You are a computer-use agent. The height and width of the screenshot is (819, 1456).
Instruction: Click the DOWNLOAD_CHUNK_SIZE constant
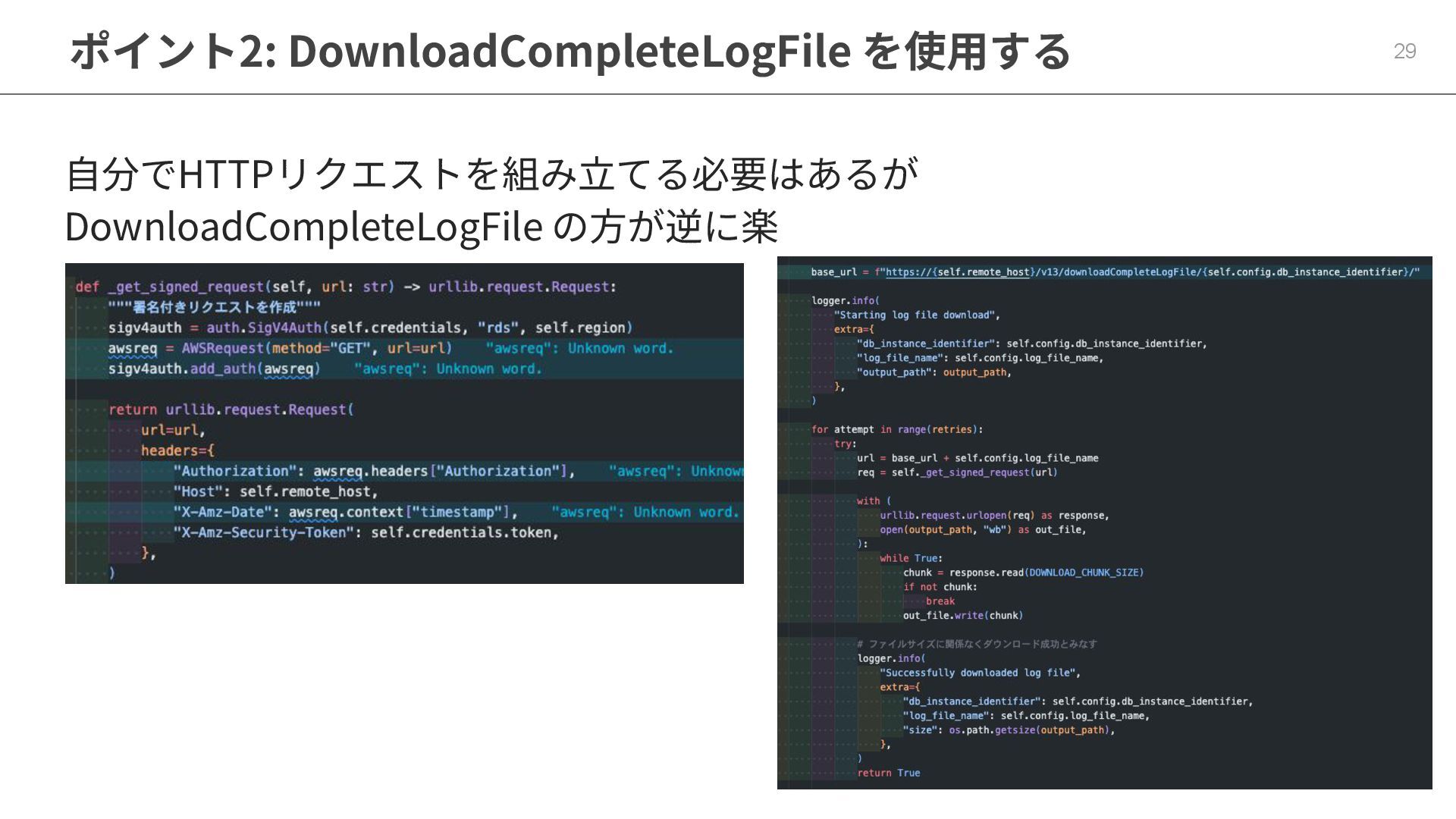[x=1085, y=573]
